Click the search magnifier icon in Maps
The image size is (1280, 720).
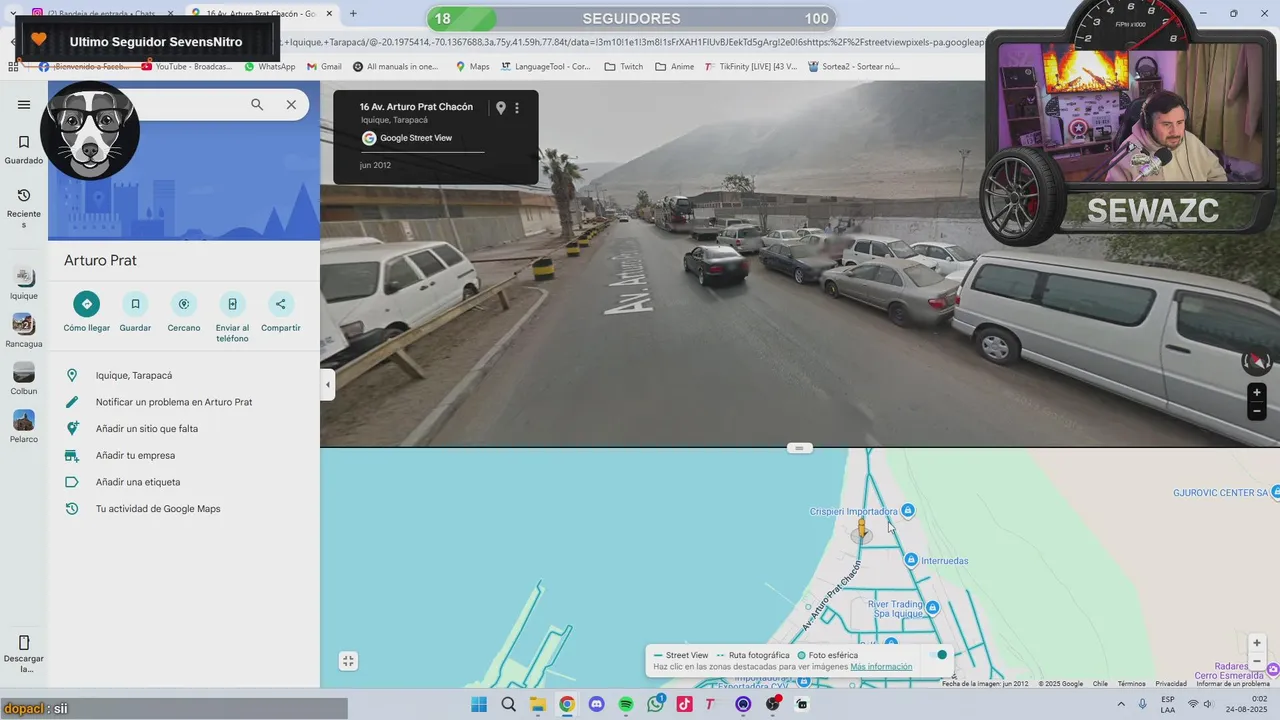(x=257, y=104)
